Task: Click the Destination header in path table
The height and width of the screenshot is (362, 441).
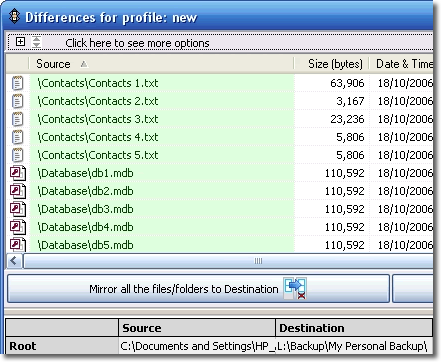Action: pyautogui.click(x=354, y=328)
